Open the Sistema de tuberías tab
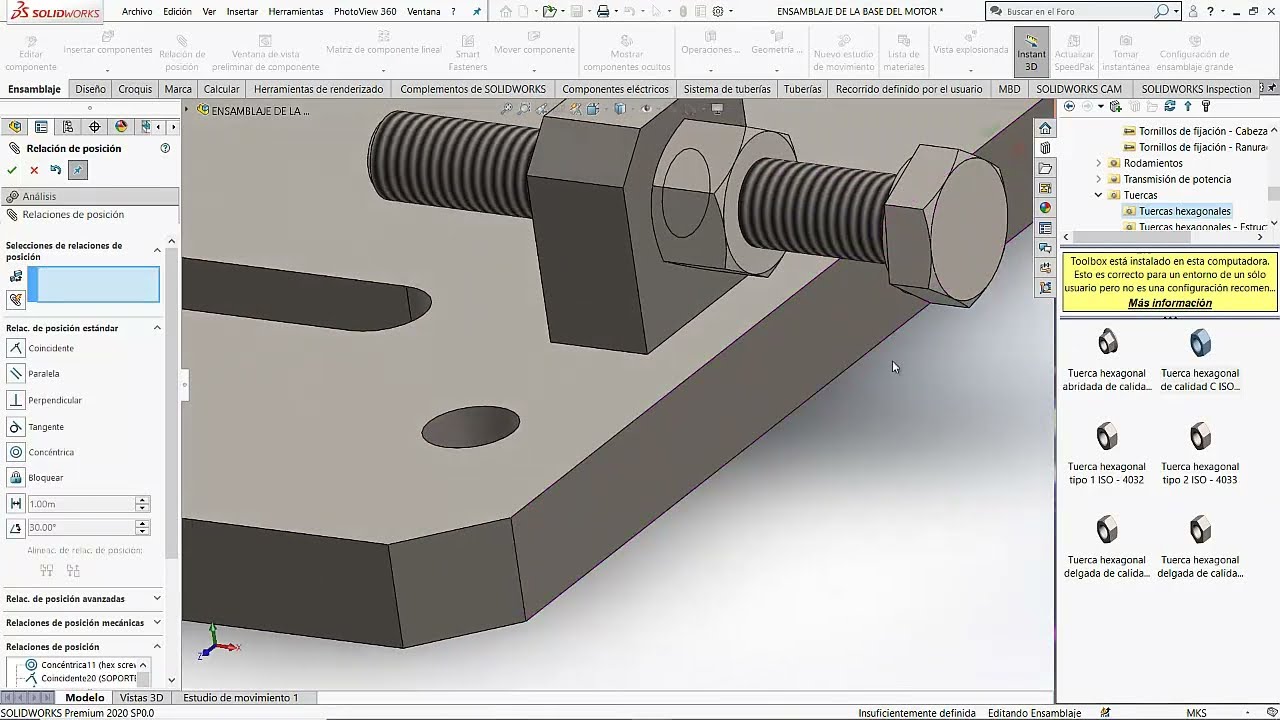The width and height of the screenshot is (1280, 720). point(727,89)
